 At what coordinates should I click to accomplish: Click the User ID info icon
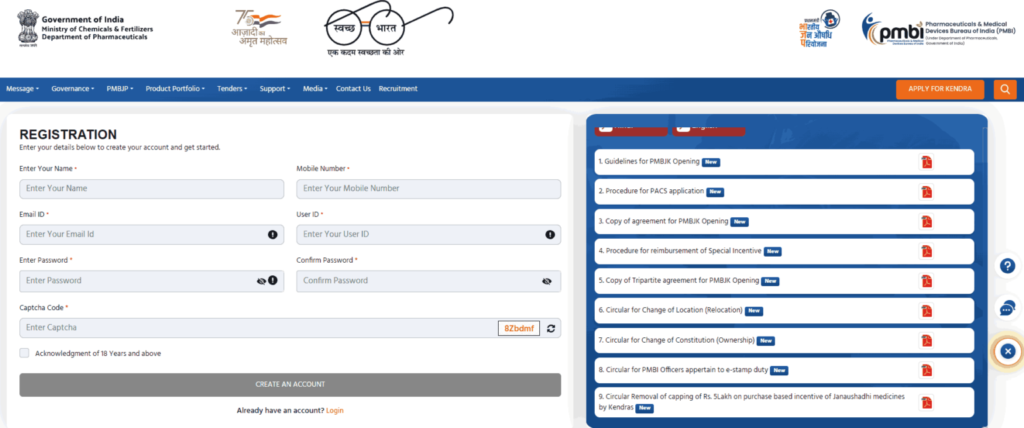pyautogui.click(x=549, y=235)
